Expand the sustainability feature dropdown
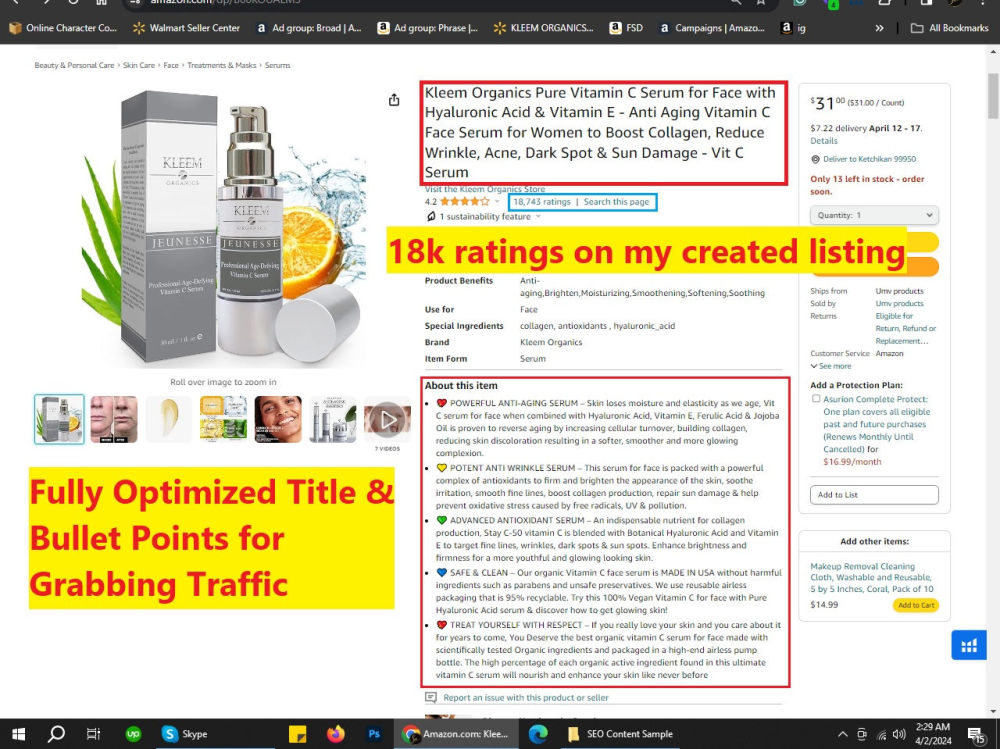 click(538, 216)
